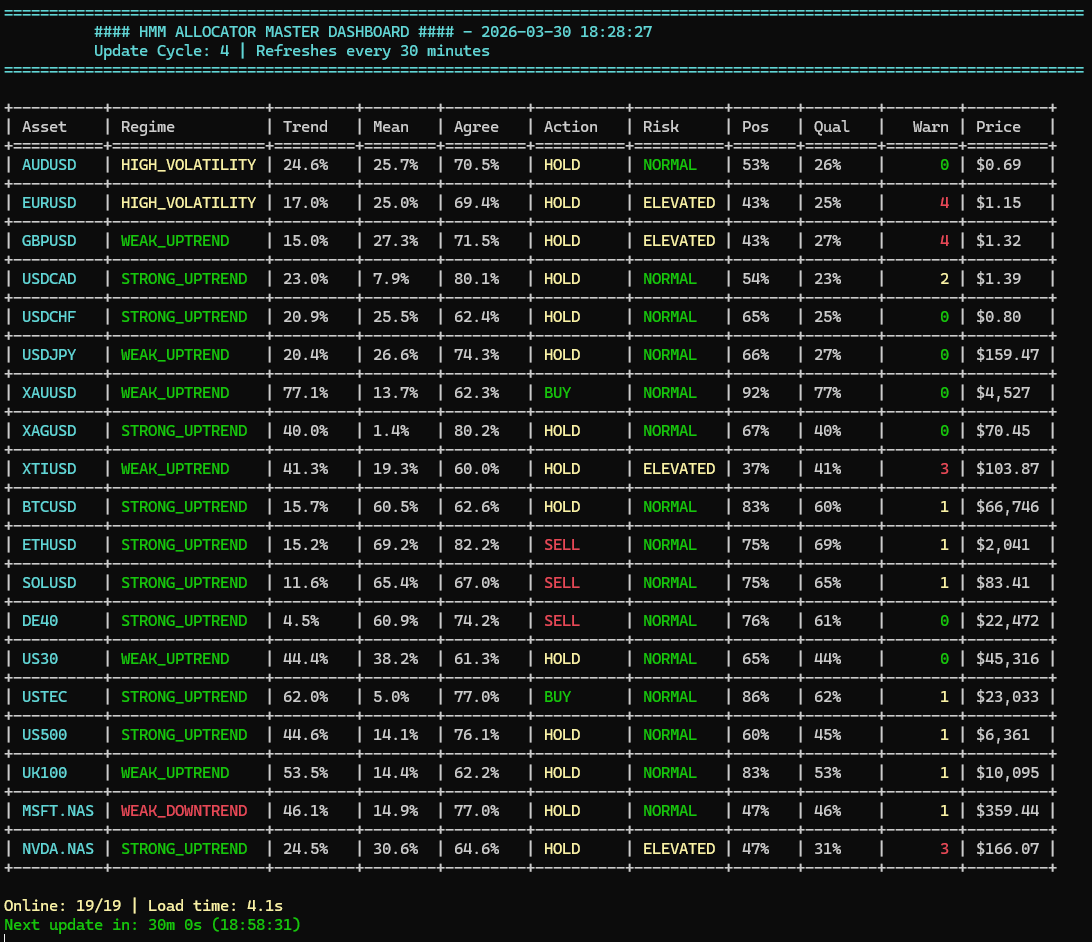Select the $4,527 XAUUSD price
1092x942 pixels.
1002,393
